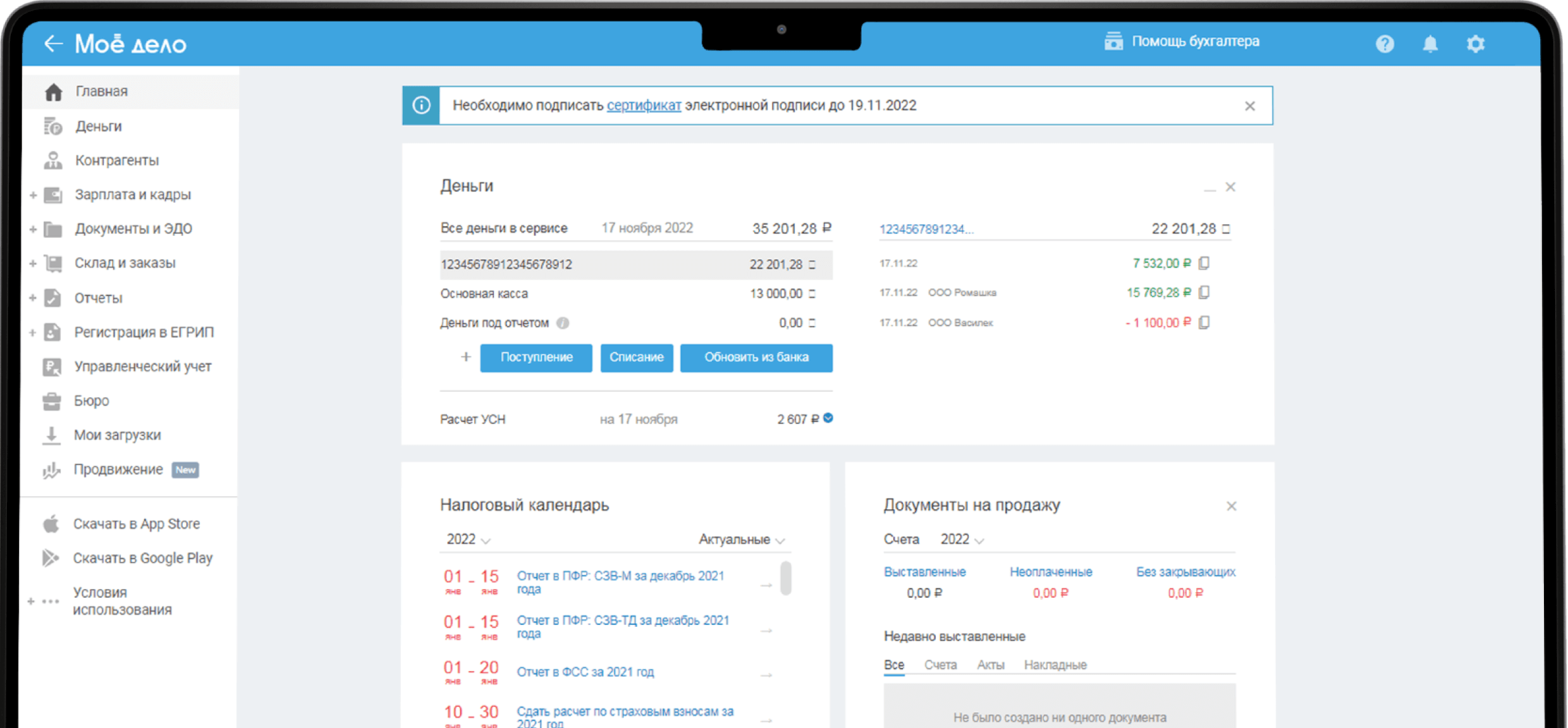Click the back arrow next to Моё дело
1568x728 pixels.
[x=53, y=44]
